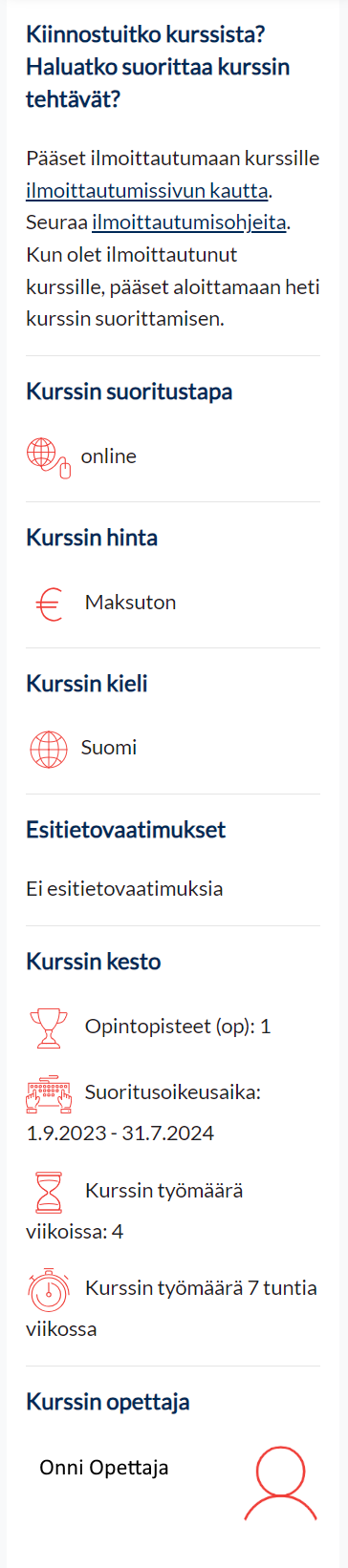Click the Kurssin kieli heading

[87, 684]
